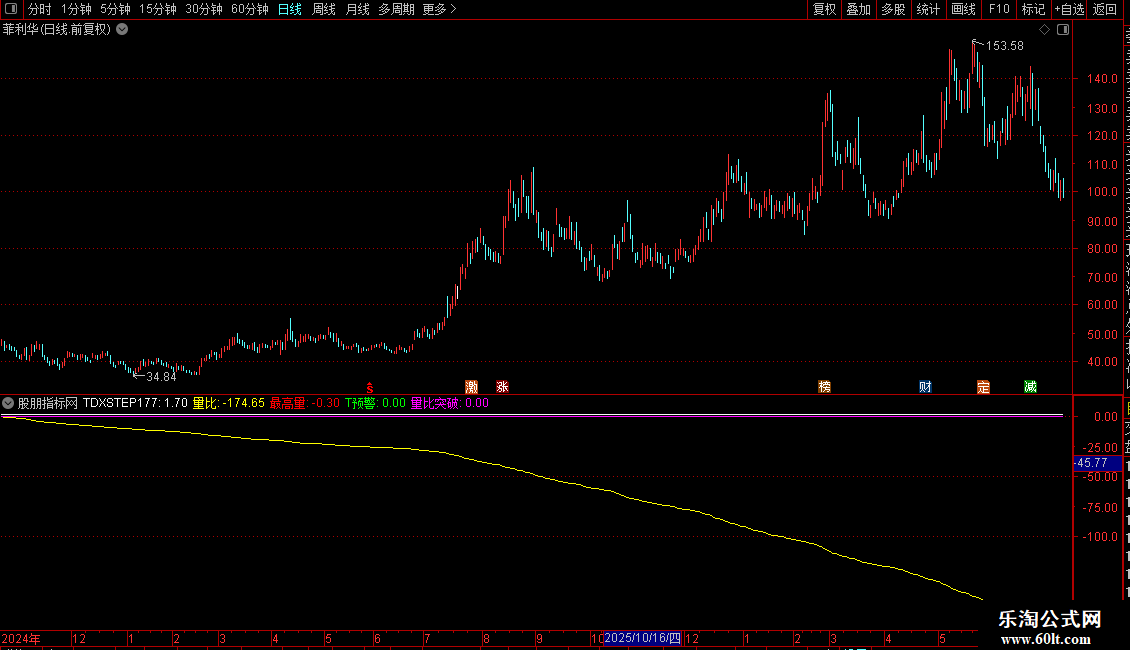The image size is (1130, 650).
Task: Switch to 30分钟 period
Action: (204, 9)
